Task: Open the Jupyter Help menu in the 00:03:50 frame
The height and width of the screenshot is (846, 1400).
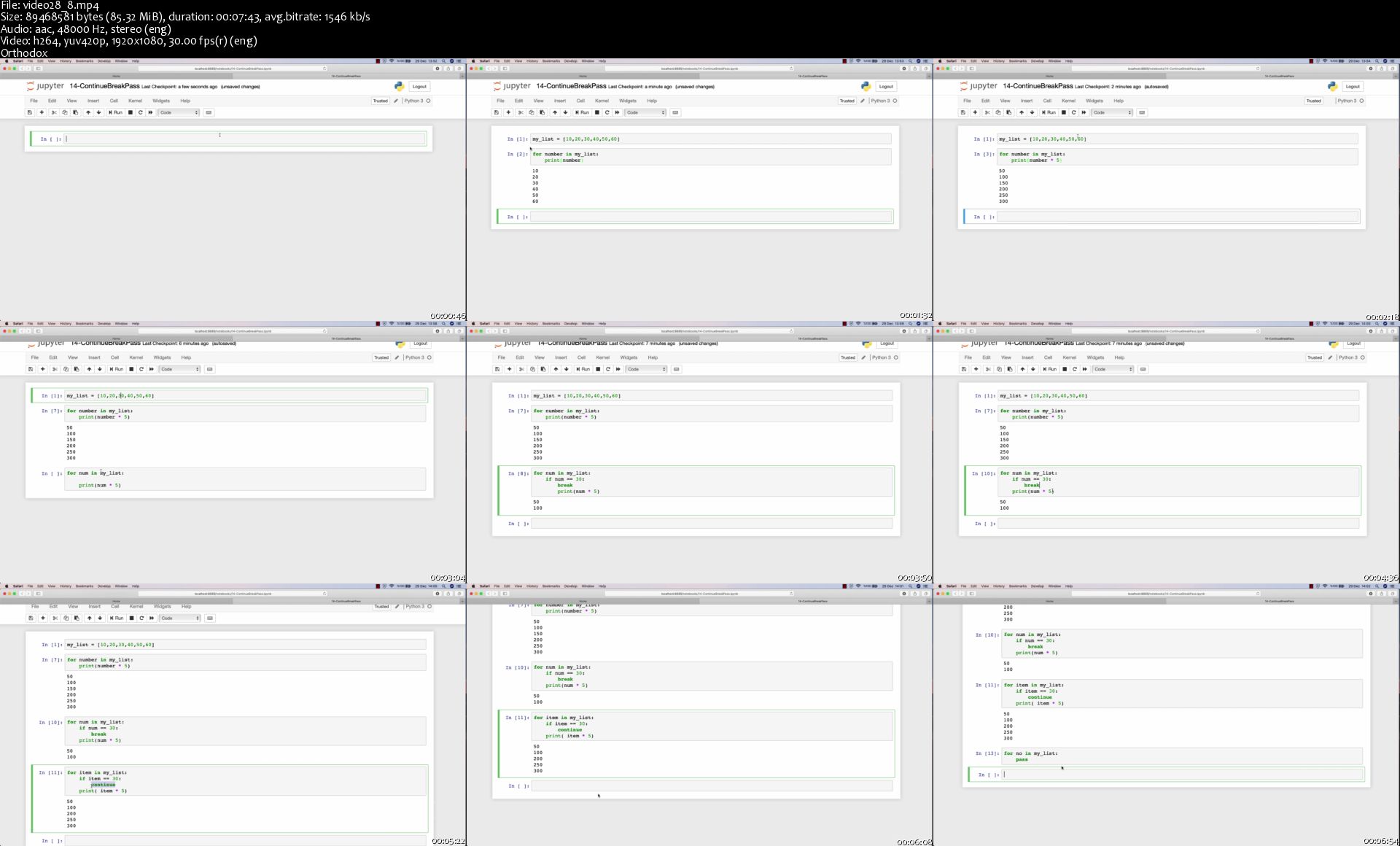Action: (x=653, y=357)
